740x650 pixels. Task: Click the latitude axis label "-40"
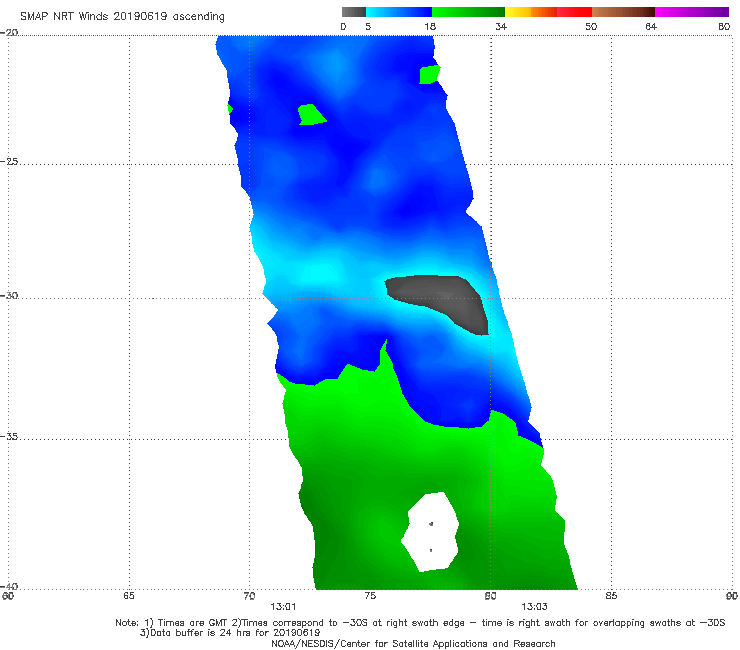[9, 587]
